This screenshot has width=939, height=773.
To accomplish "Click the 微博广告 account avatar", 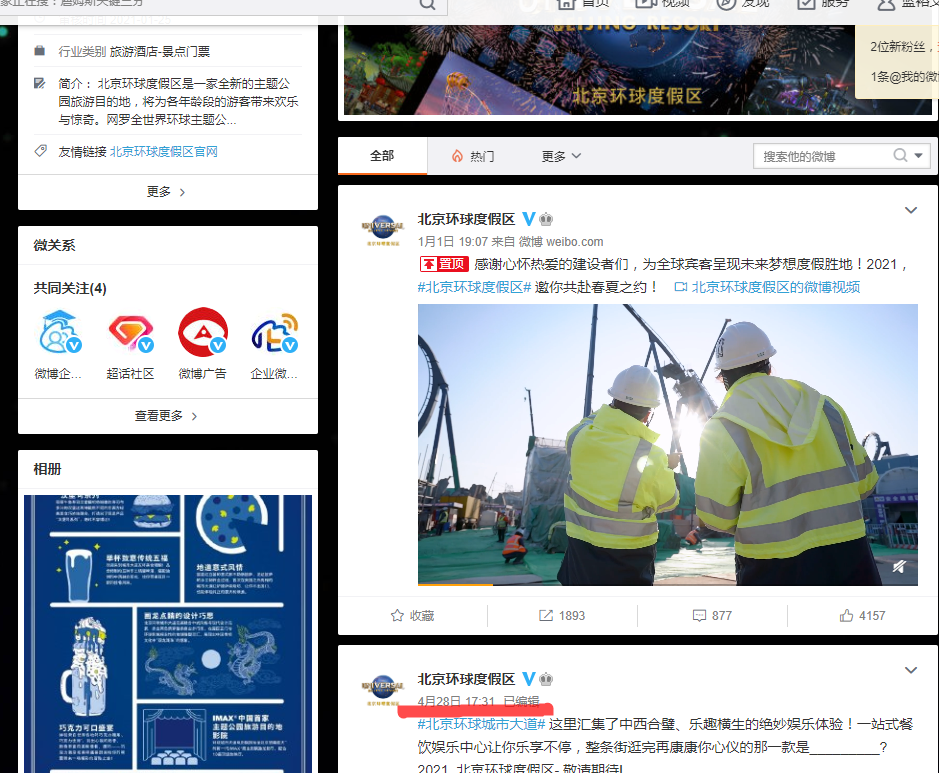I will point(202,332).
